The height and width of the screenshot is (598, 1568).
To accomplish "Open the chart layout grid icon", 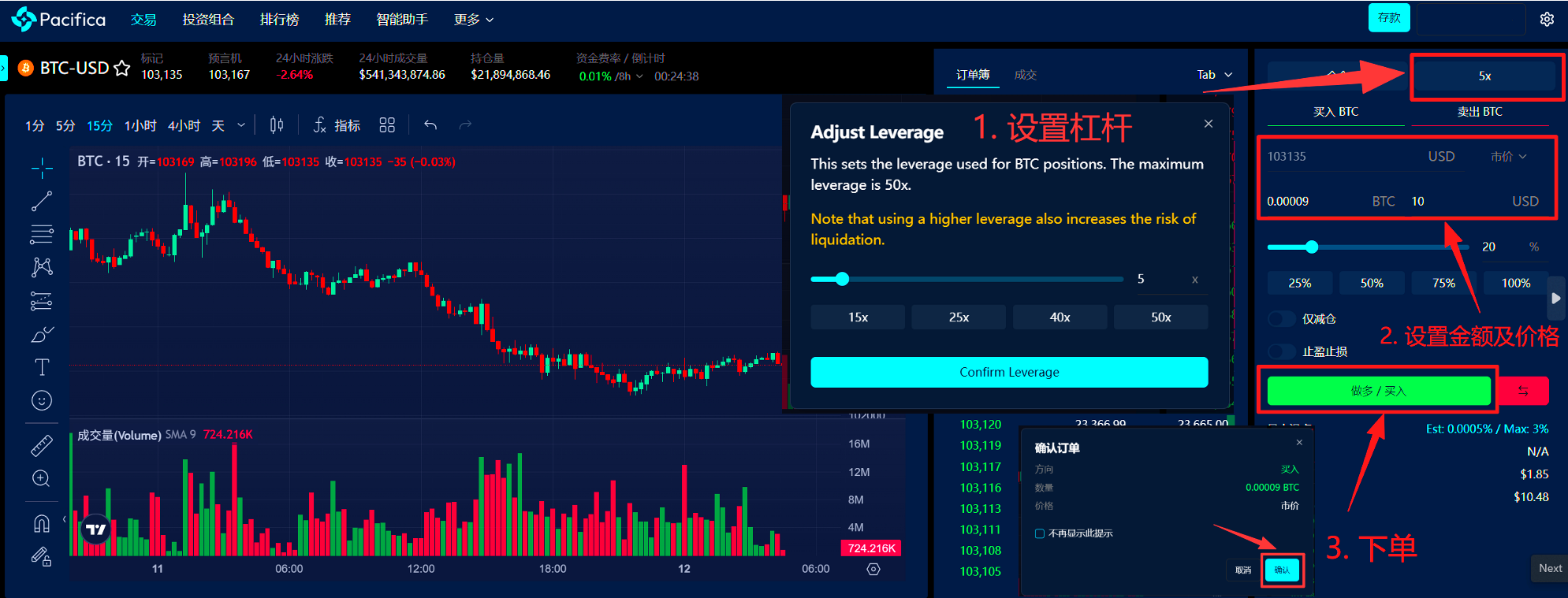I will [x=387, y=125].
